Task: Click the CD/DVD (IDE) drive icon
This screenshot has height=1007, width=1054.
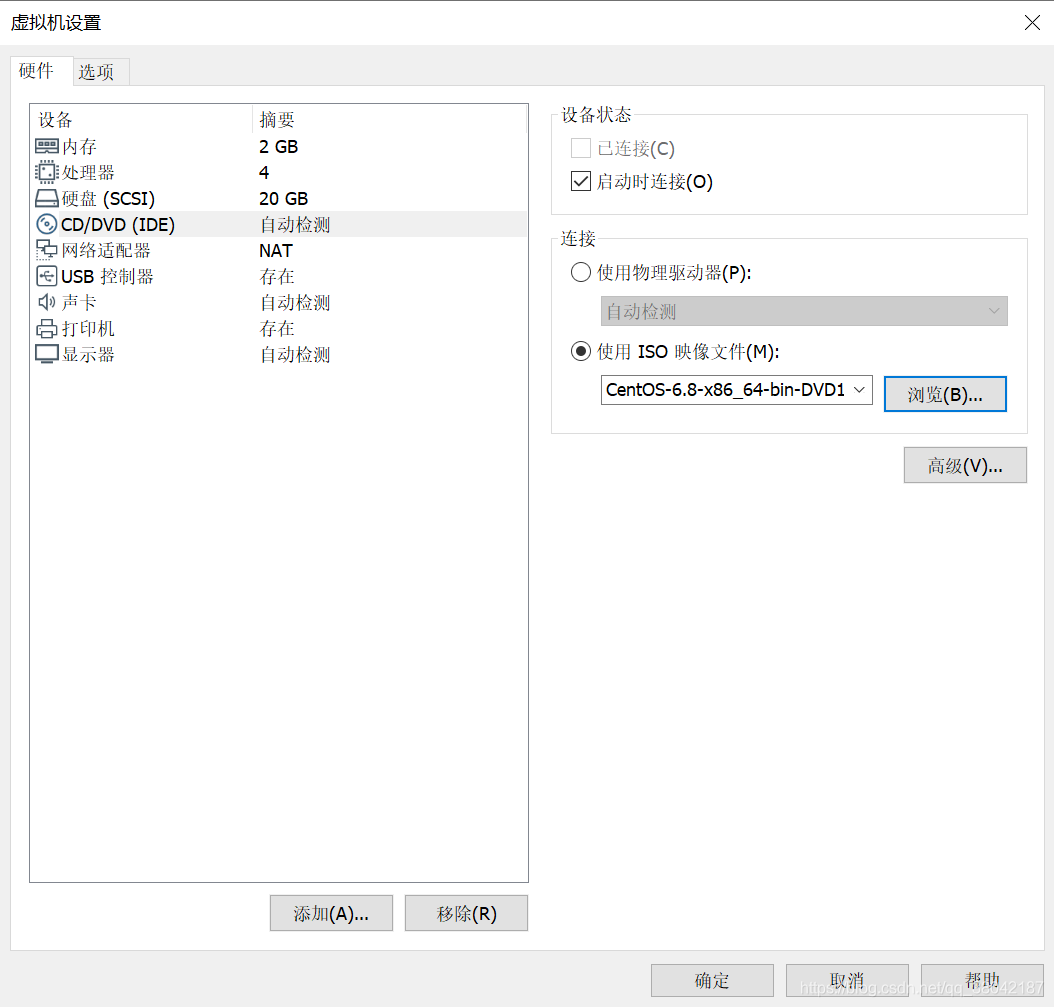Action: [46, 224]
